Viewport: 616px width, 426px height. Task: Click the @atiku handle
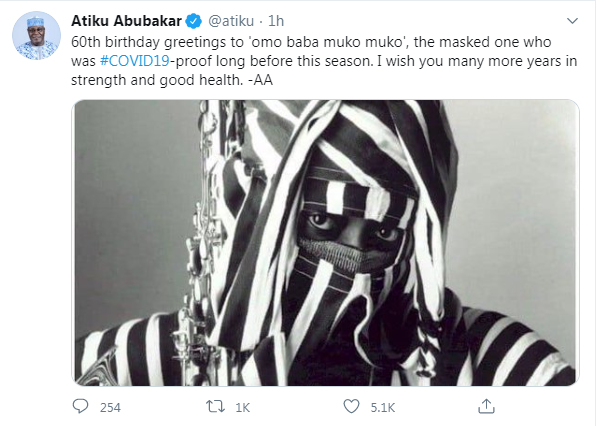coord(231,21)
